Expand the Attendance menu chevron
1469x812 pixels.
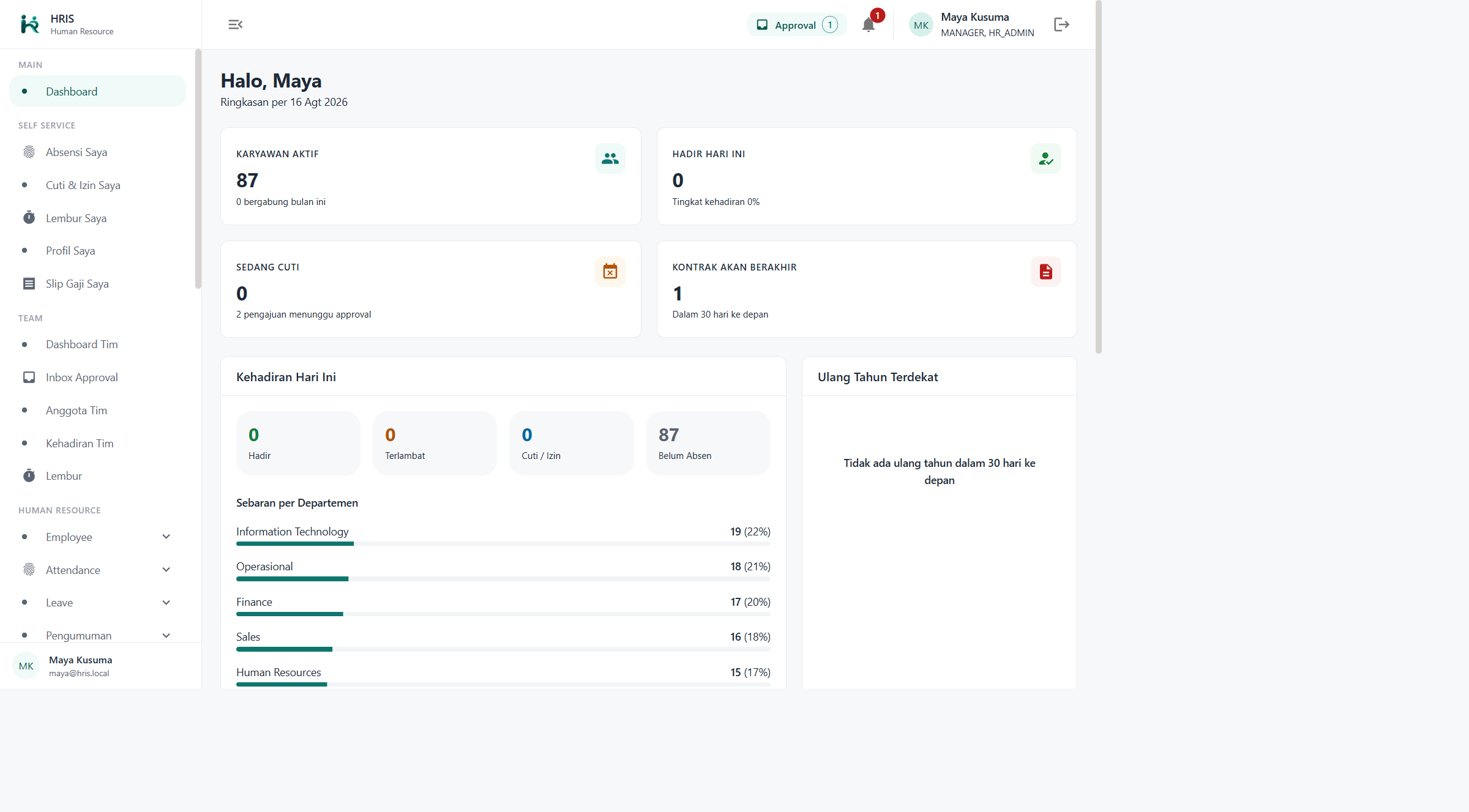click(x=166, y=570)
